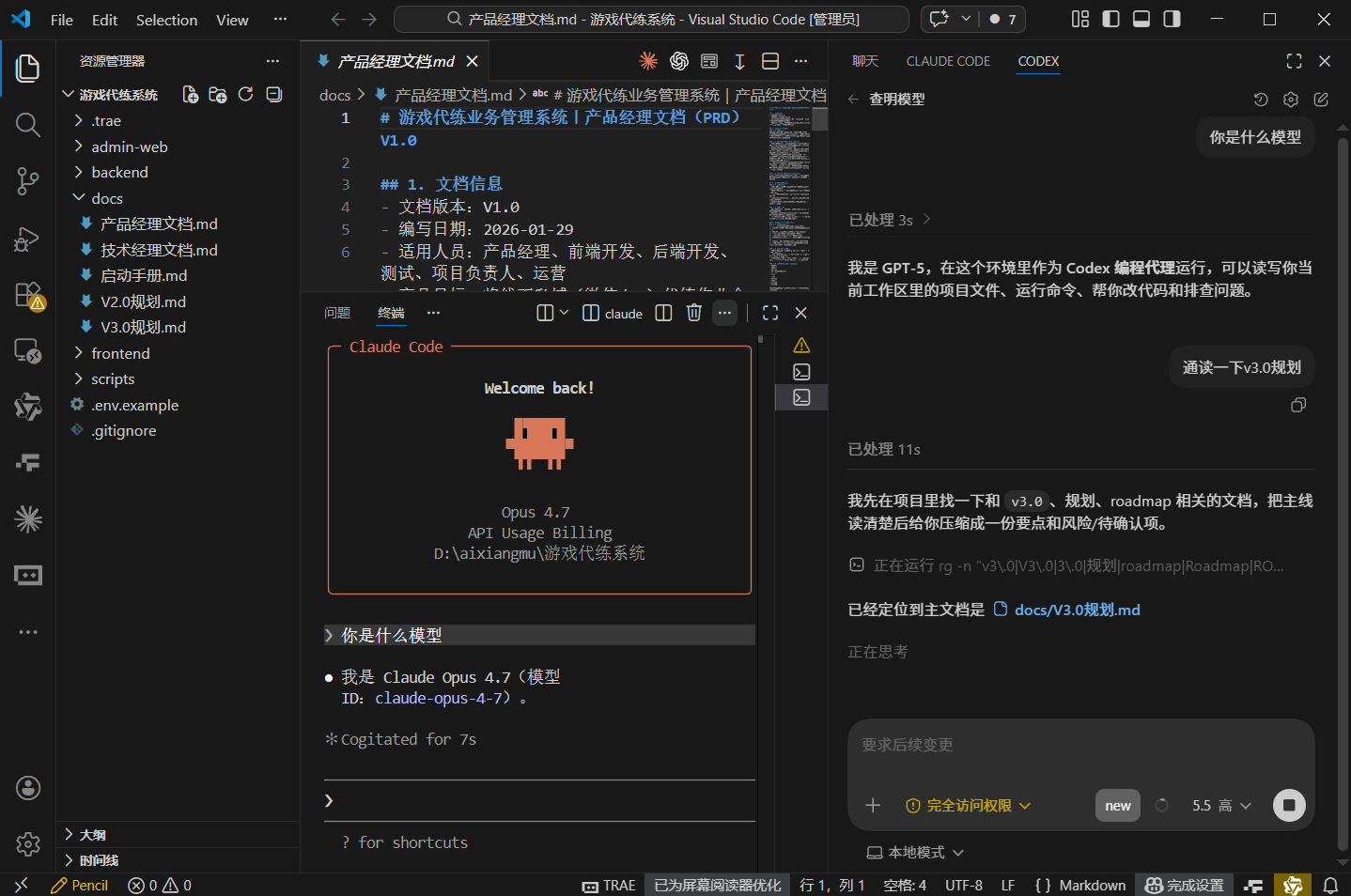Split the terminal panel
This screenshot has height=896, width=1351.
click(x=663, y=313)
